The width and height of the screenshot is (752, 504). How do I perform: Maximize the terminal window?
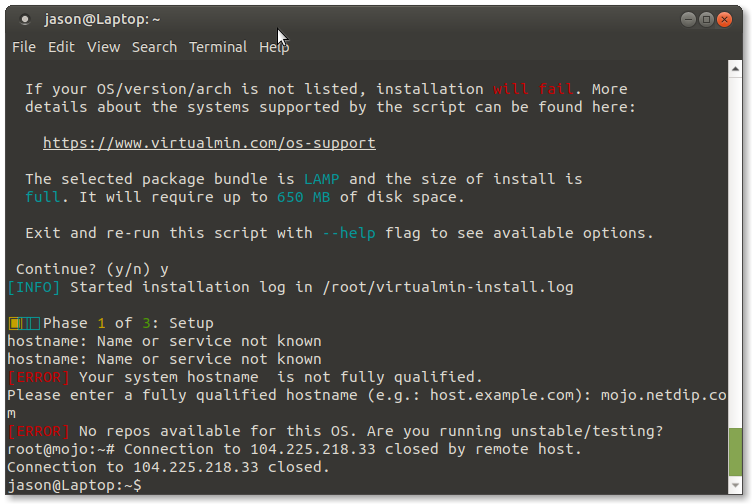tap(706, 20)
